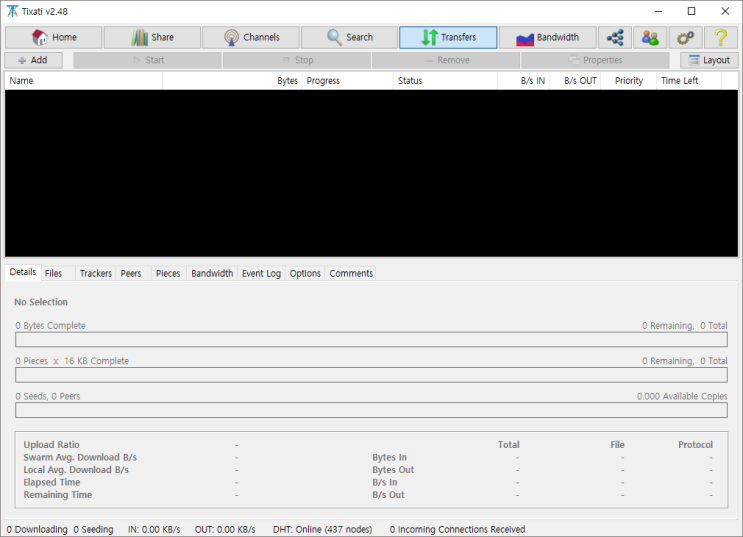The width and height of the screenshot is (743, 537).
Task: Go to the Channels section
Action: (251, 38)
